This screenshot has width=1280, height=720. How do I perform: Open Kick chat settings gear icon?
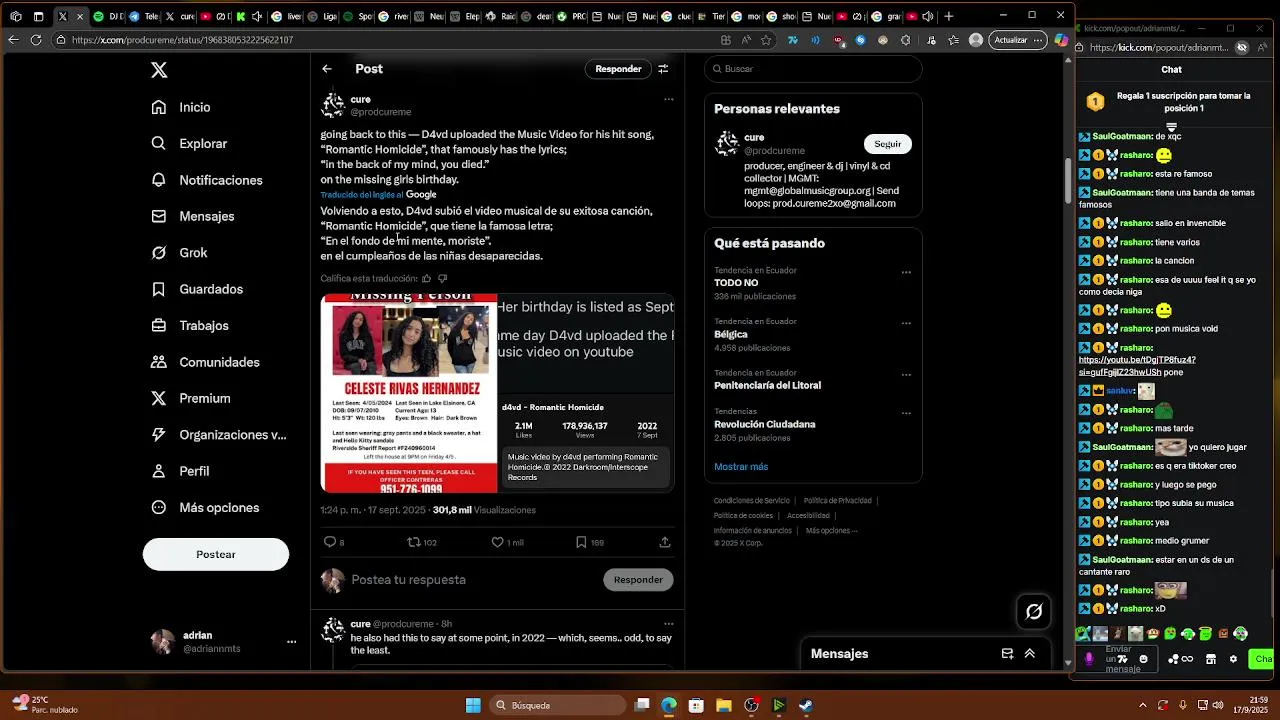(x=1233, y=659)
